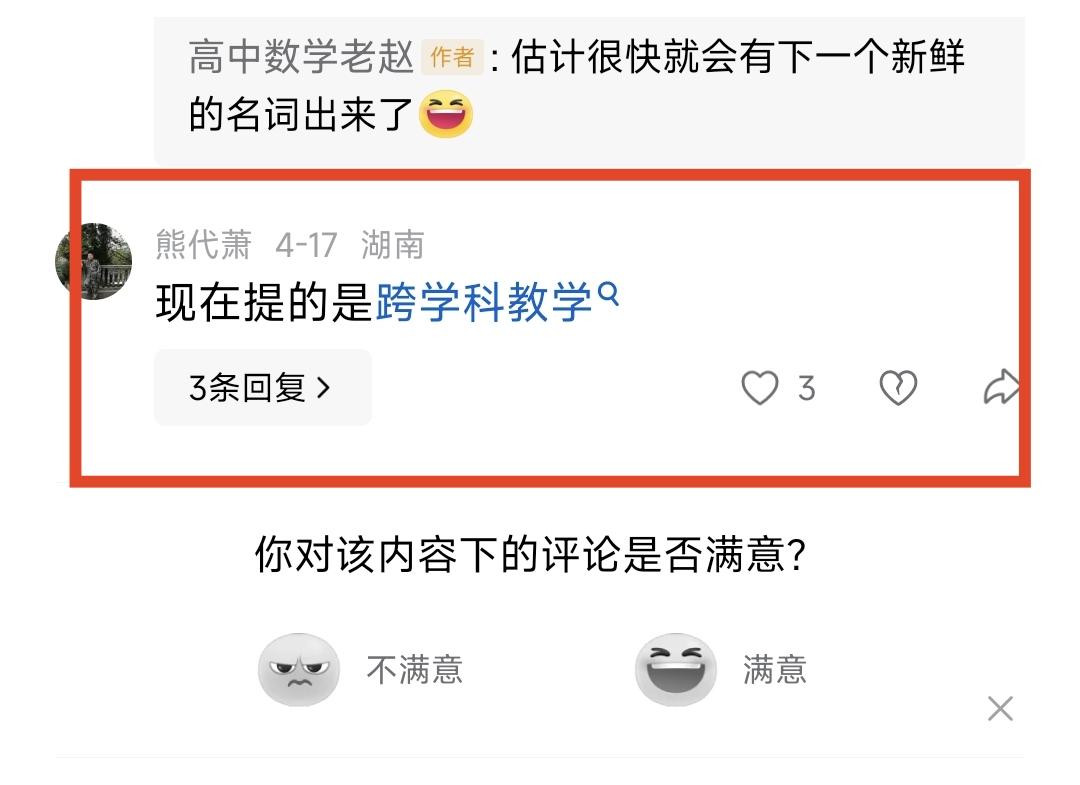Like the comment with the heart icon
The image size is (1080, 785).
coord(759,388)
